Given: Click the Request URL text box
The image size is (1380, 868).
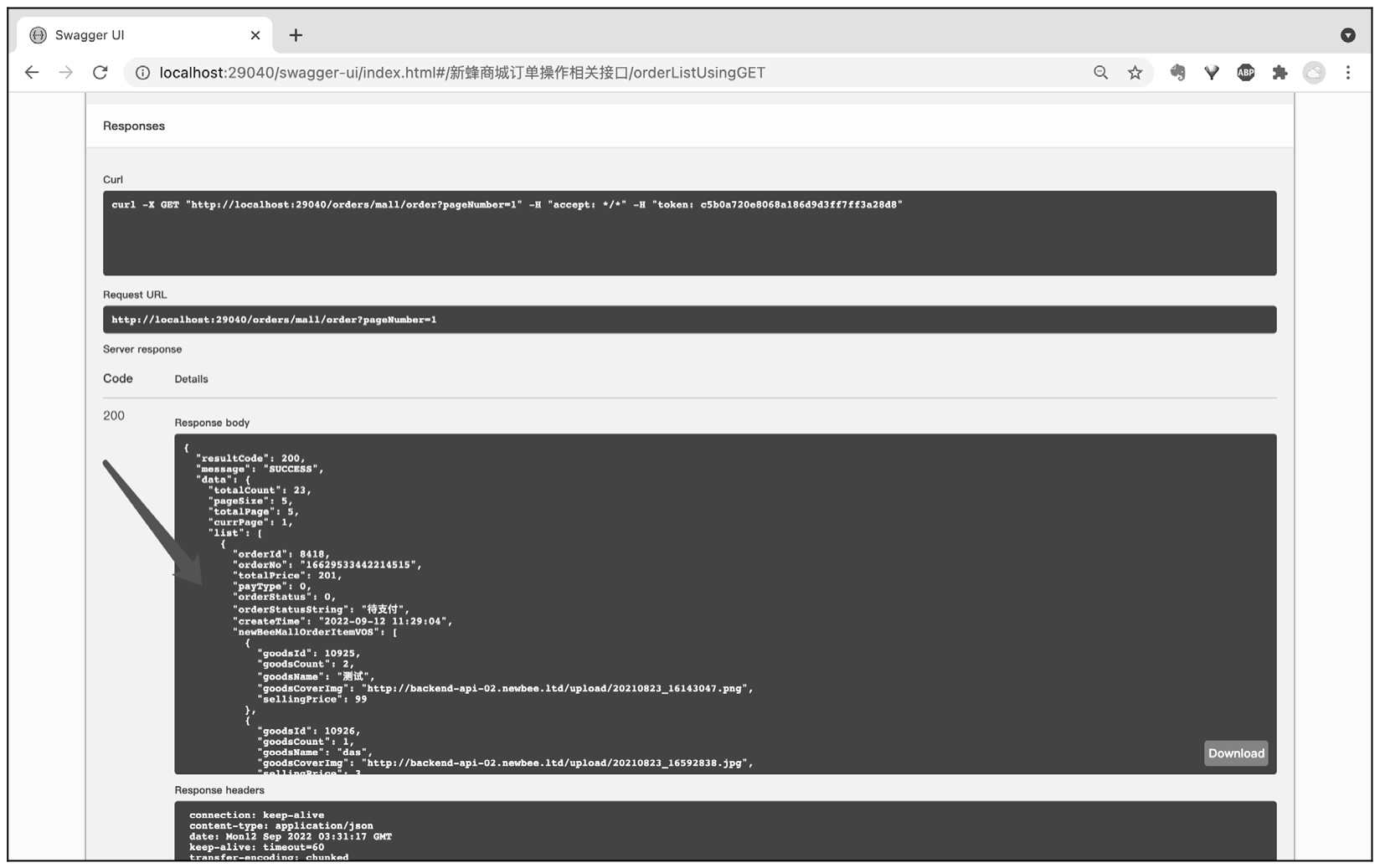Looking at the screenshot, I should [x=689, y=320].
